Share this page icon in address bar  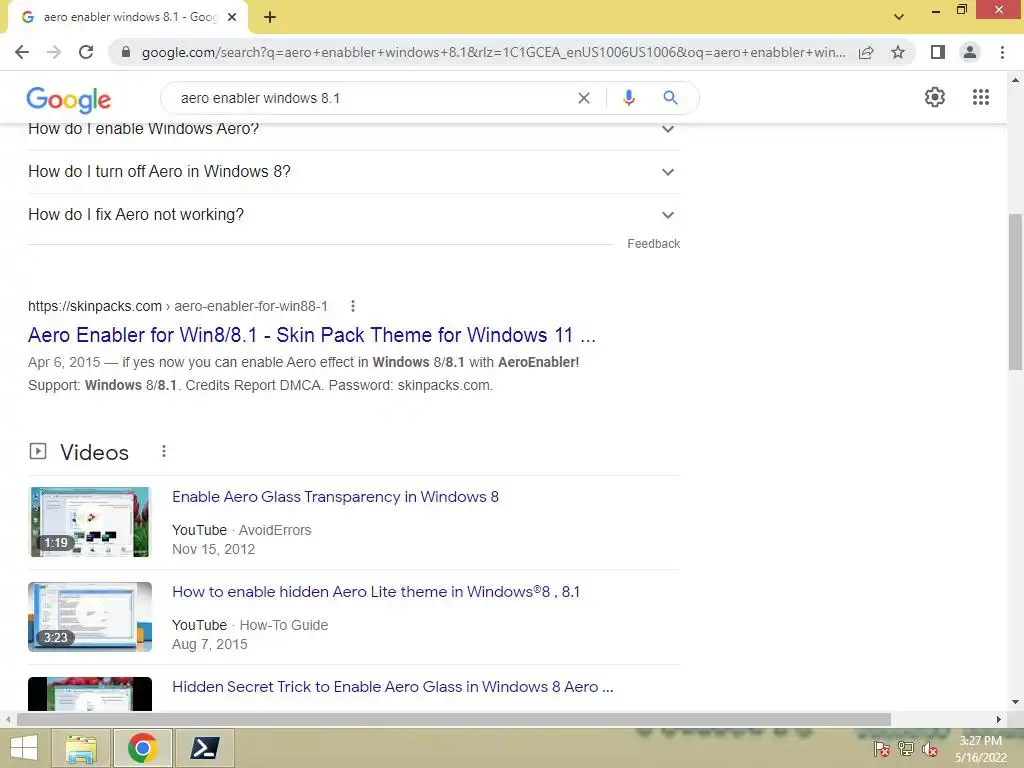(866, 52)
